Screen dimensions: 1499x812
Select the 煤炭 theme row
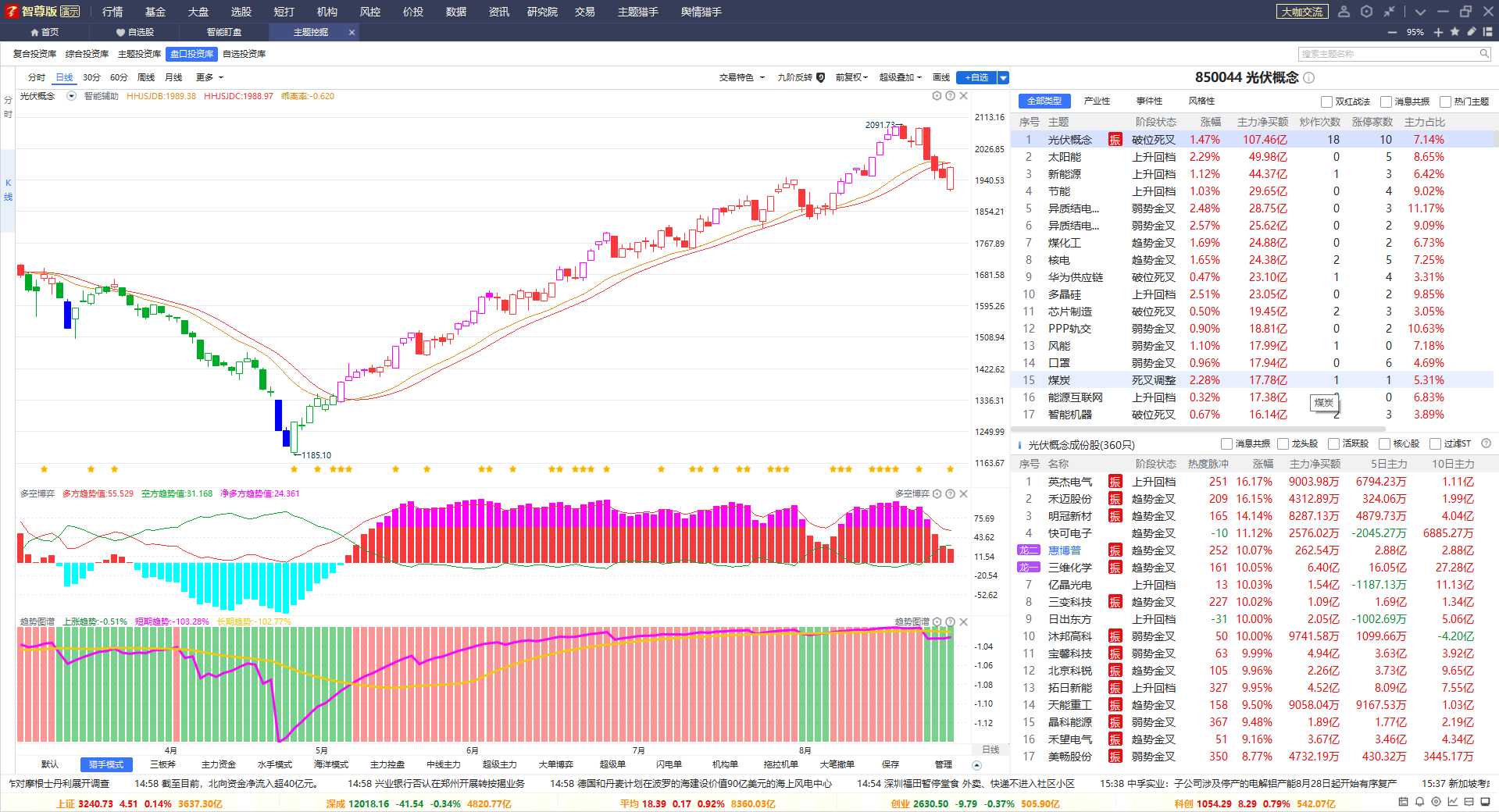[1254, 380]
